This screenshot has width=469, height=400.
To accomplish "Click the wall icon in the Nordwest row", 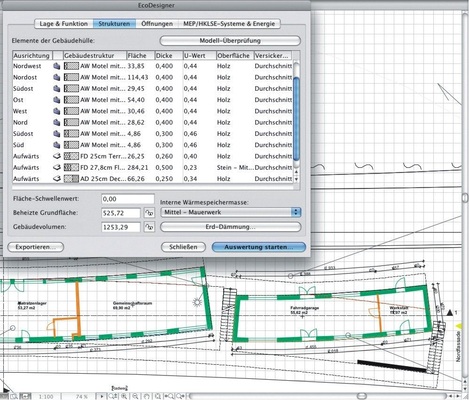I will pyautogui.click(x=57, y=66).
